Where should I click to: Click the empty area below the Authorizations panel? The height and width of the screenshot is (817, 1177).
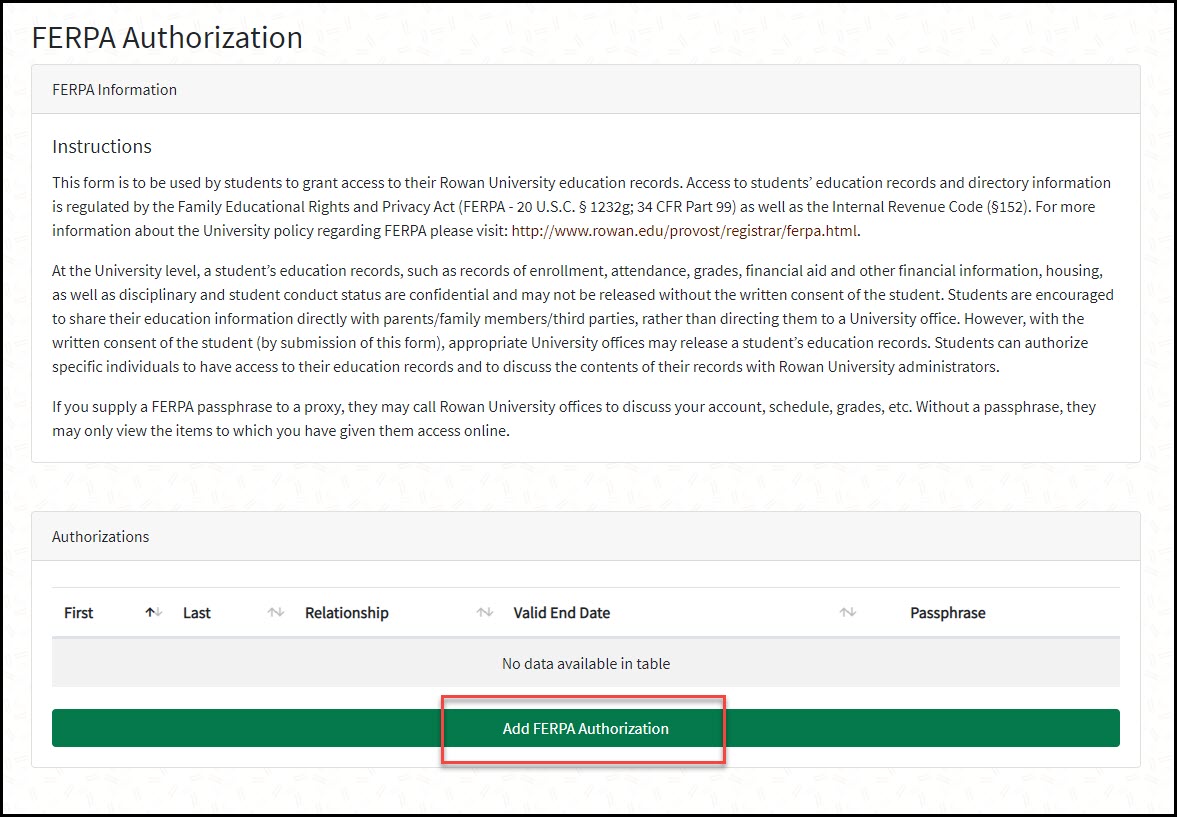(x=585, y=790)
